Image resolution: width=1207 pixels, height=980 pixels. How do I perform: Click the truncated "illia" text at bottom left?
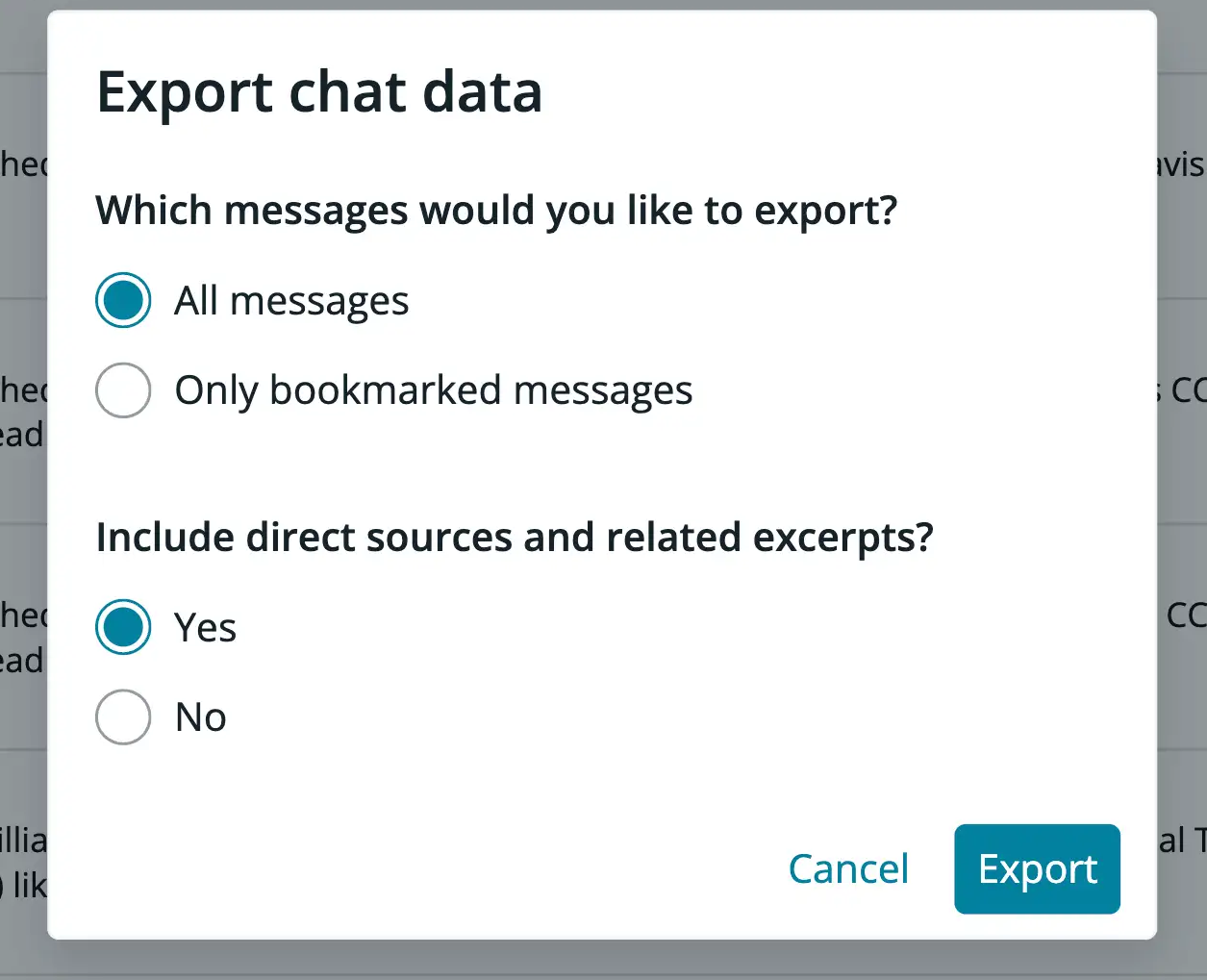pos(23,842)
